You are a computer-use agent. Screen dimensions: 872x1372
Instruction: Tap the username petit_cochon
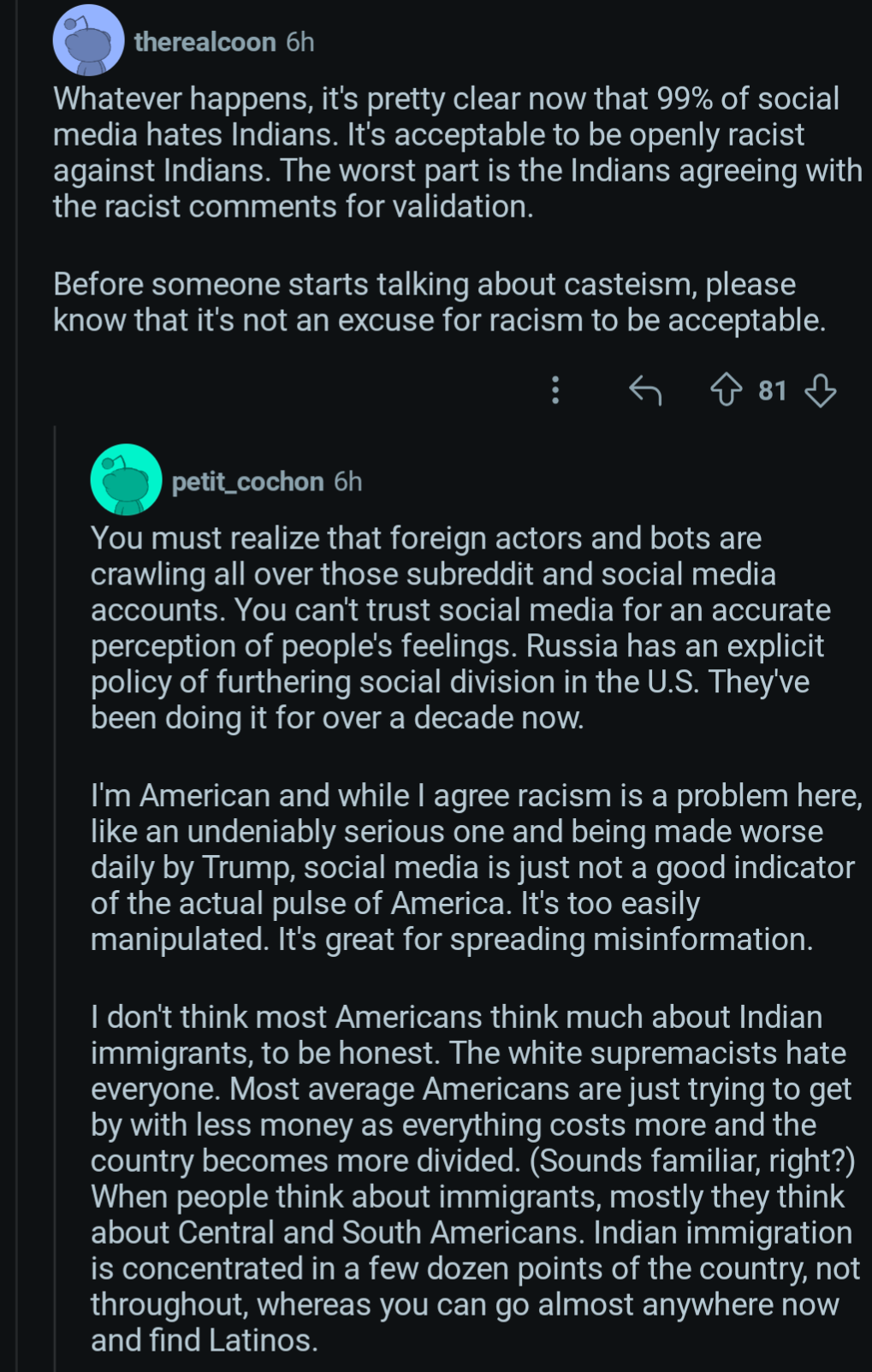click(x=247, y=482)
